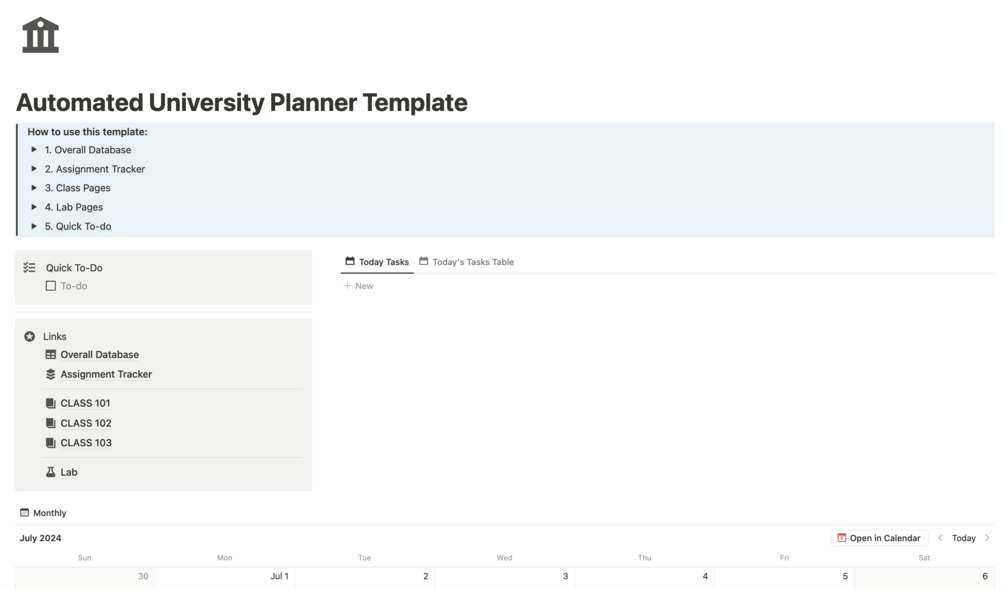Go to previous month with left arrow
Image resolution: width=1005 pixels, height=589 pixels.
(940, 538)
